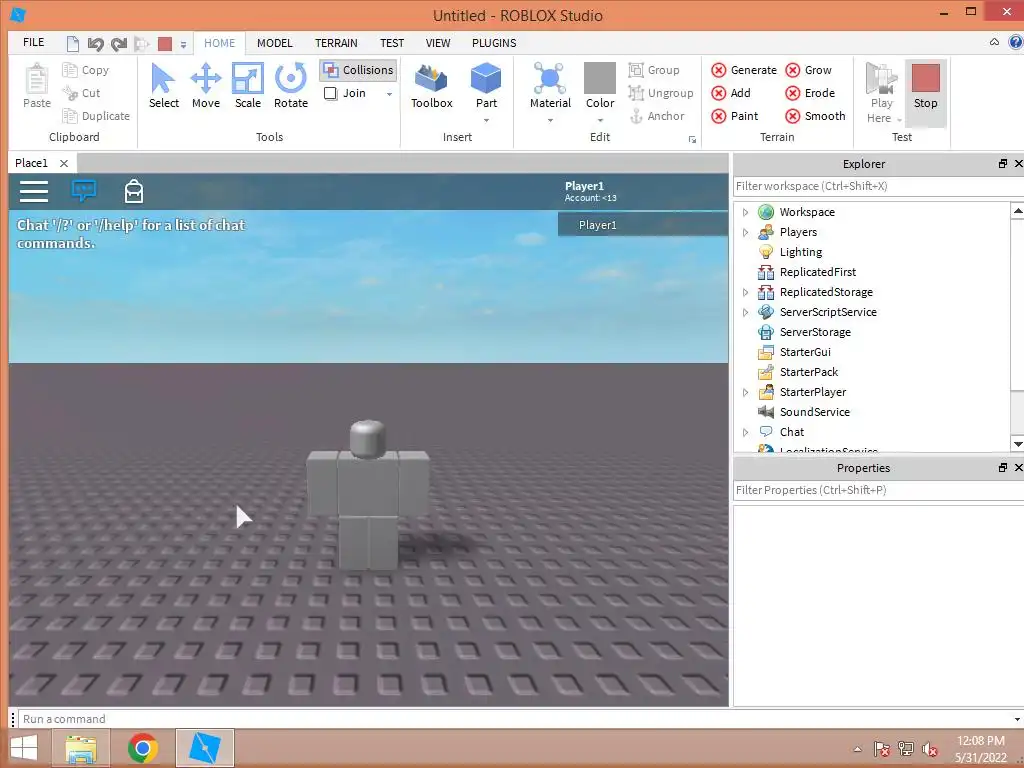Image resolution: width=1024 pixels, height=768 pixels.
Task: Open quick access toolbar customize dropdown
Action: [184, 44]
